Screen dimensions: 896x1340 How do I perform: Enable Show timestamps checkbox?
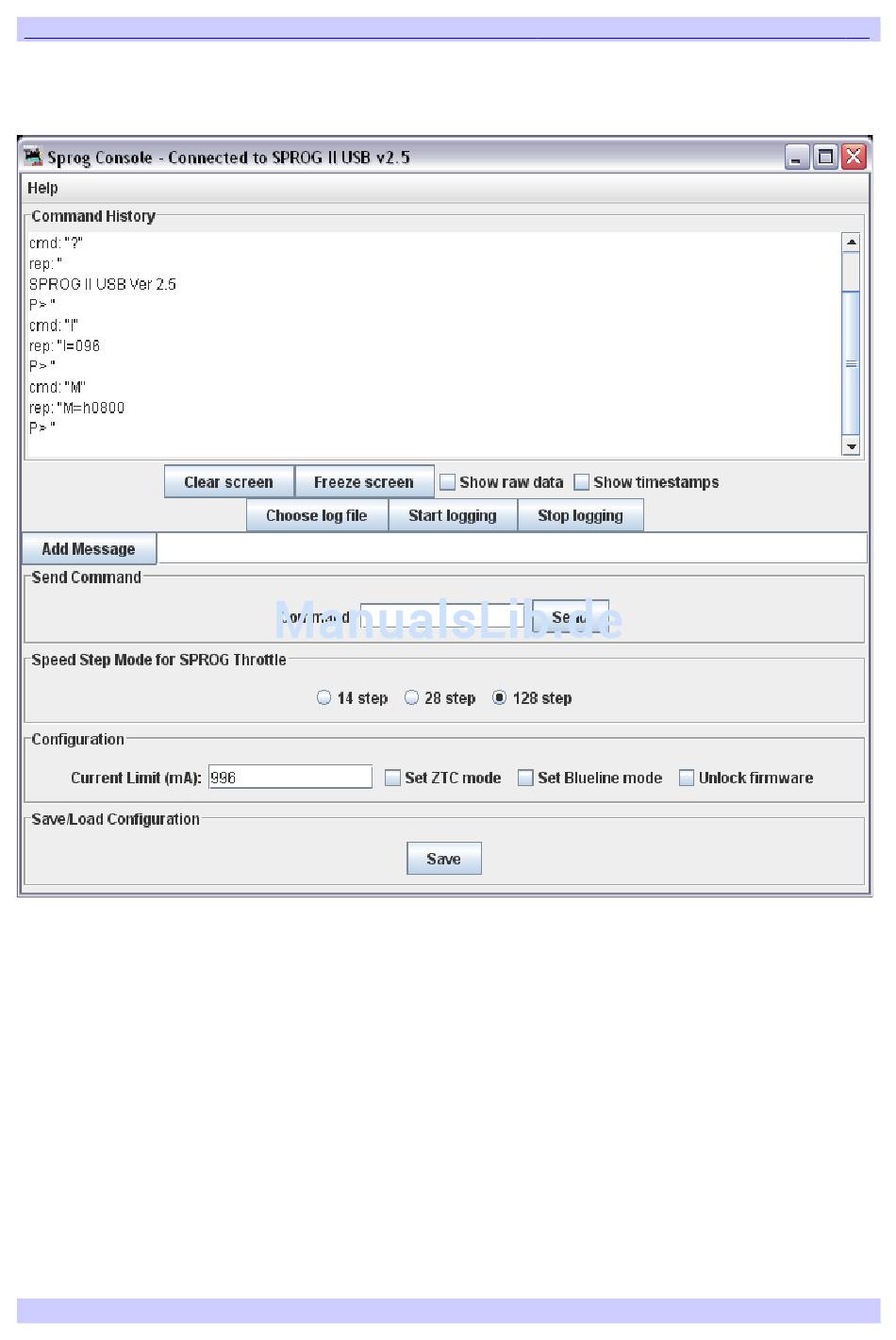tap(582, 482)
